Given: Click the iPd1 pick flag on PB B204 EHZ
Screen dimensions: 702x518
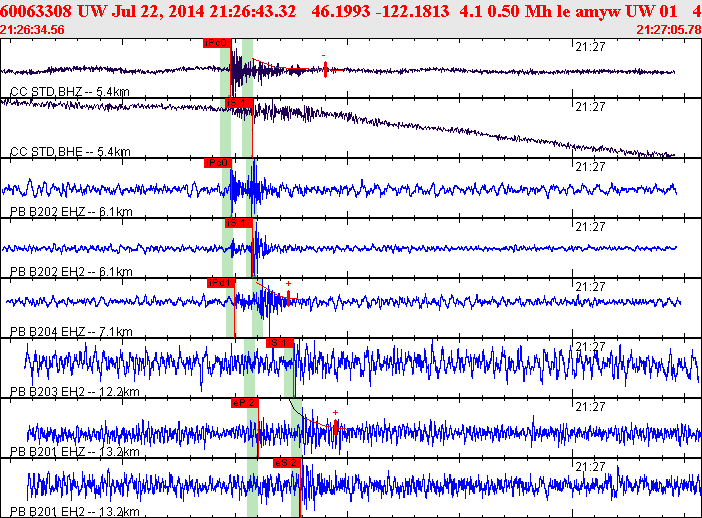Looking at the screenshot, I should pyautogui.click(x=221, y=283).
